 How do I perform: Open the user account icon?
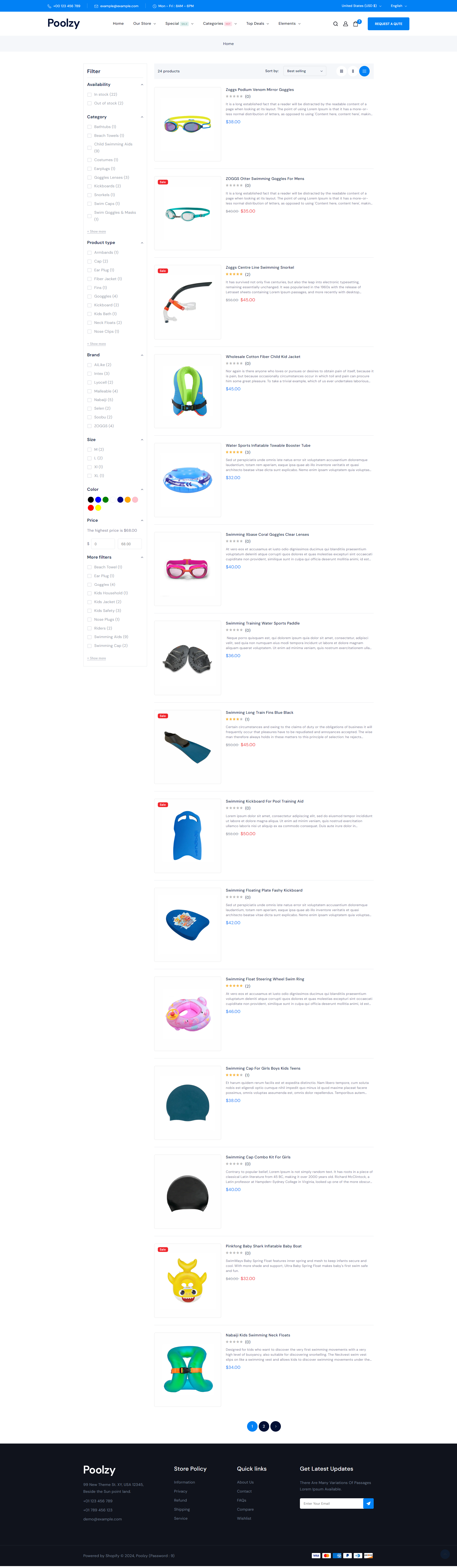tap(346, 24)
